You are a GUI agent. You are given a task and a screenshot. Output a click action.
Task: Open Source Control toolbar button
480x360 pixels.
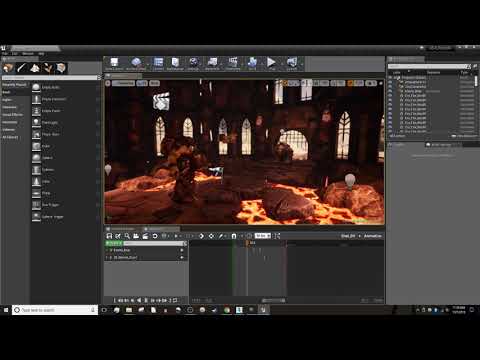point(136,64)
